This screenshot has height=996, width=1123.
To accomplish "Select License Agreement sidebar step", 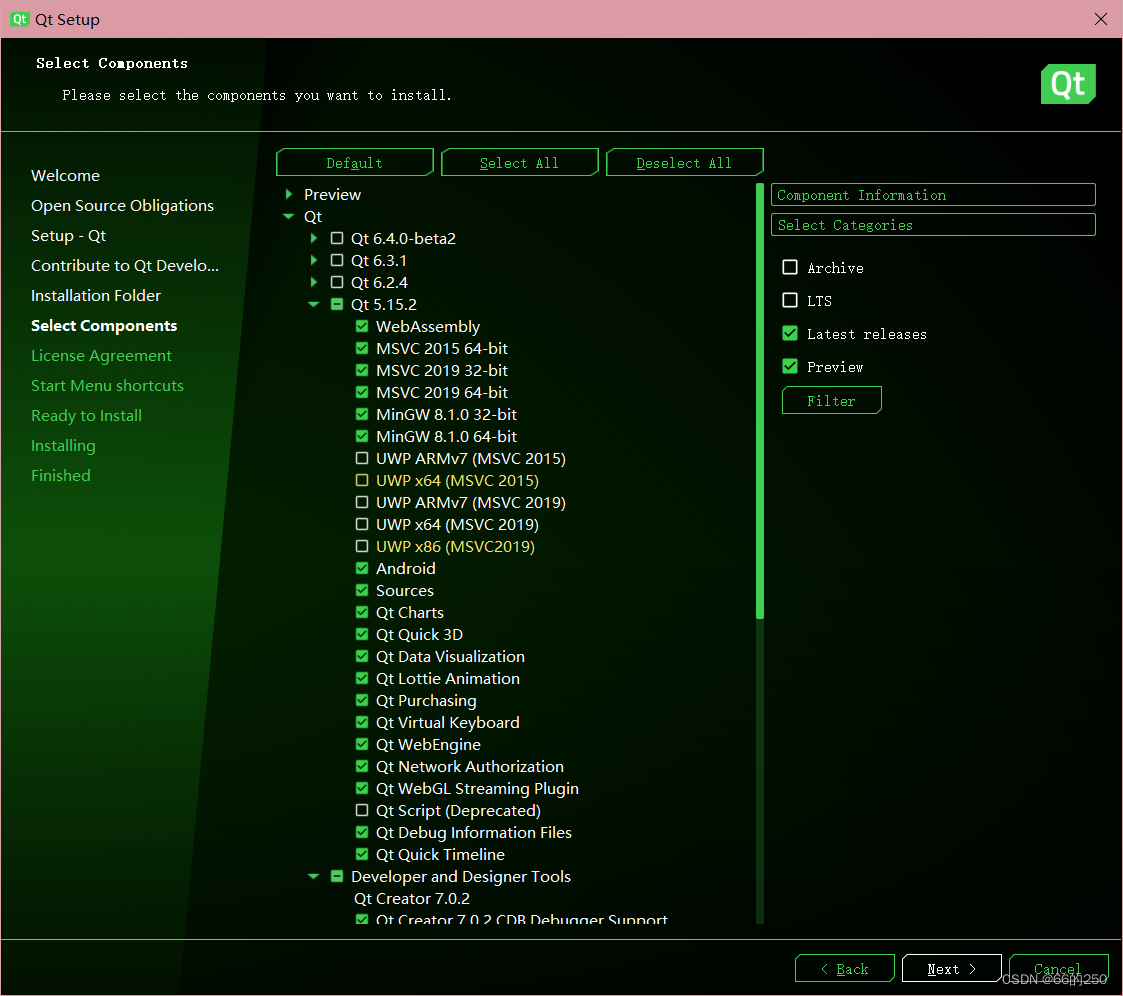I will 101,356.
